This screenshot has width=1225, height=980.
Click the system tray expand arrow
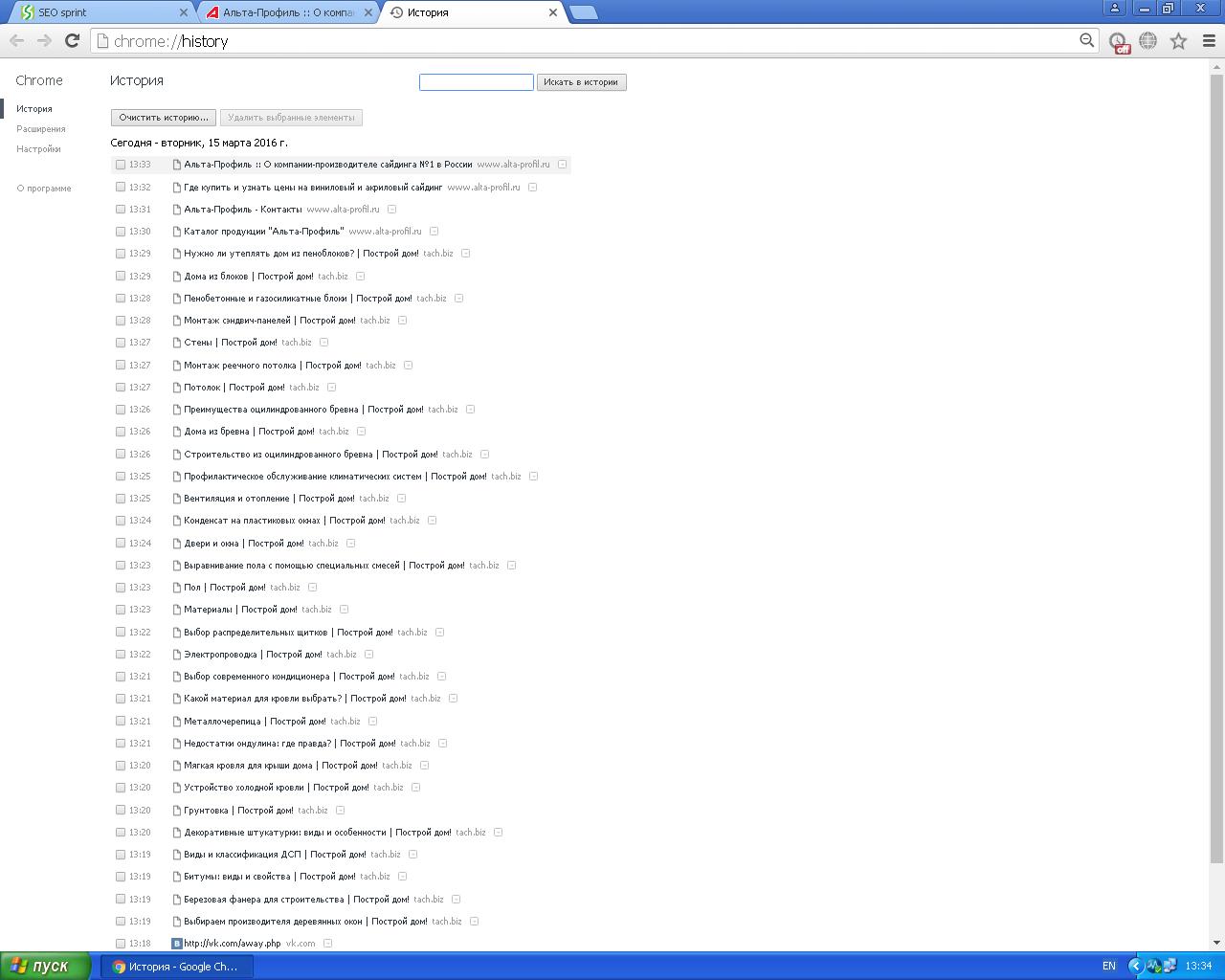click(1136, 966)
